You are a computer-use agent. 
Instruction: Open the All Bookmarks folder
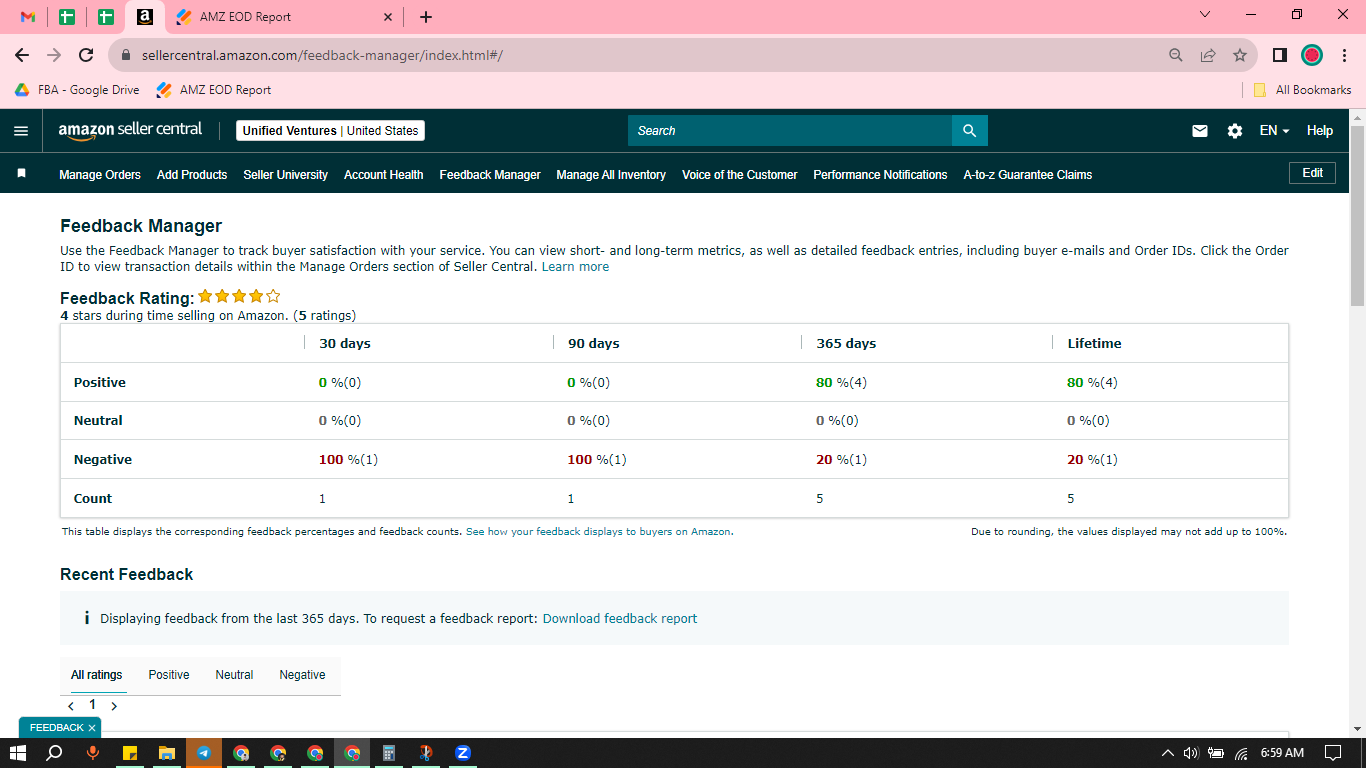pos(1303,90)
